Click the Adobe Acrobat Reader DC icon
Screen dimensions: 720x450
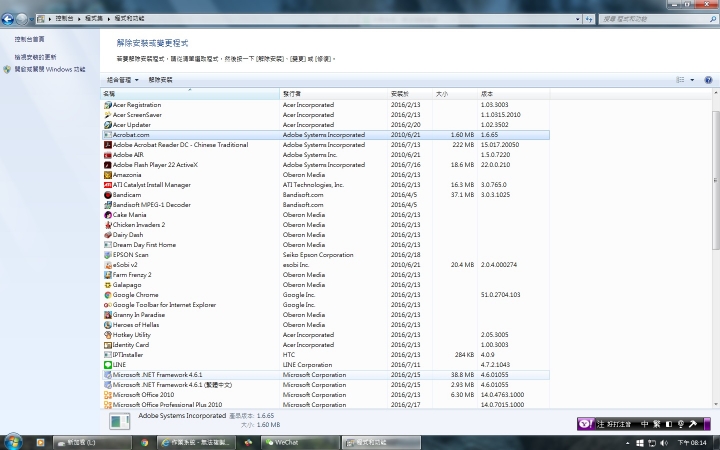(x=108, y=145)
